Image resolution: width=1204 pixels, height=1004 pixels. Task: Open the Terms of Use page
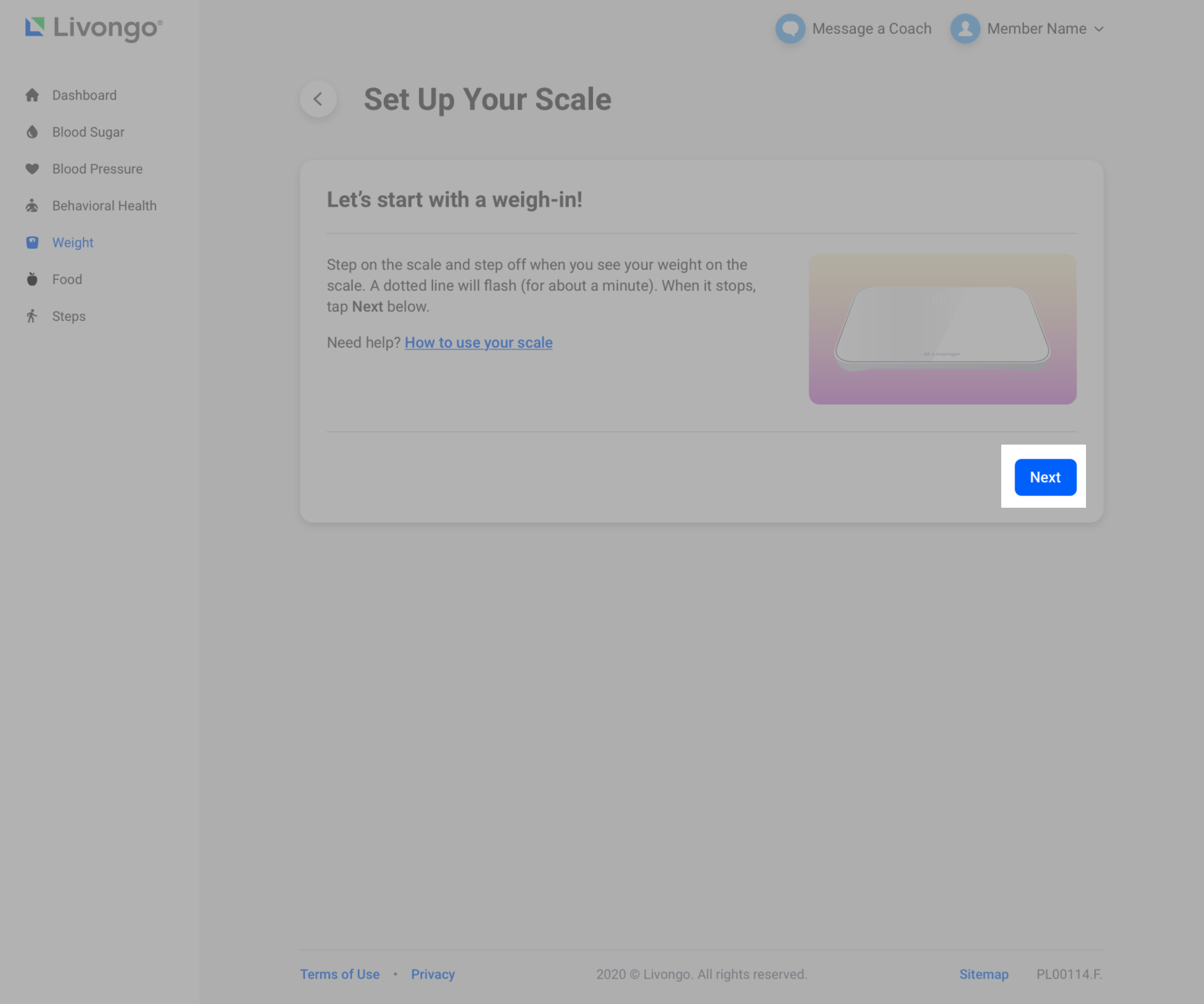tap(339, 974)
